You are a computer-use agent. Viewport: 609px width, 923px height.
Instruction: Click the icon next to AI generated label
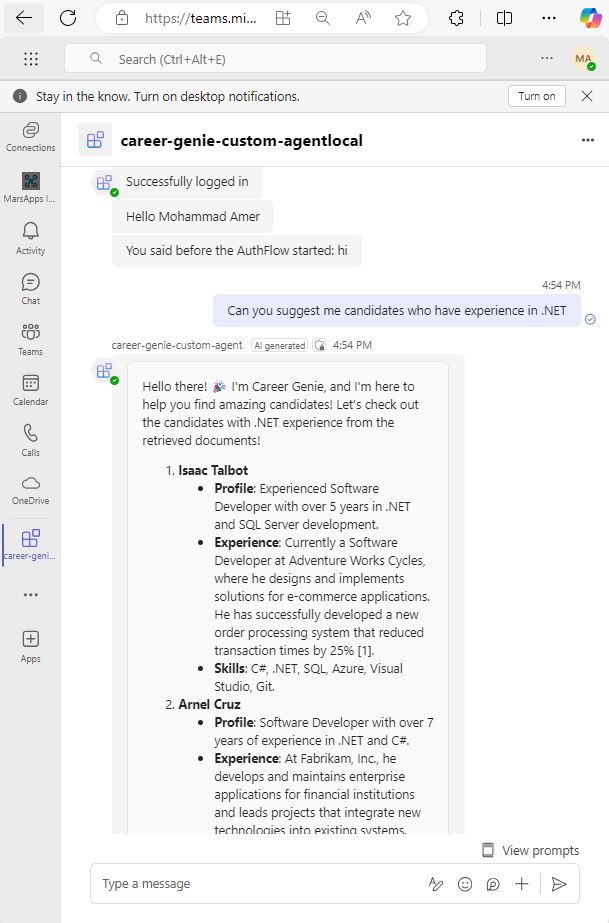[320, 346]
